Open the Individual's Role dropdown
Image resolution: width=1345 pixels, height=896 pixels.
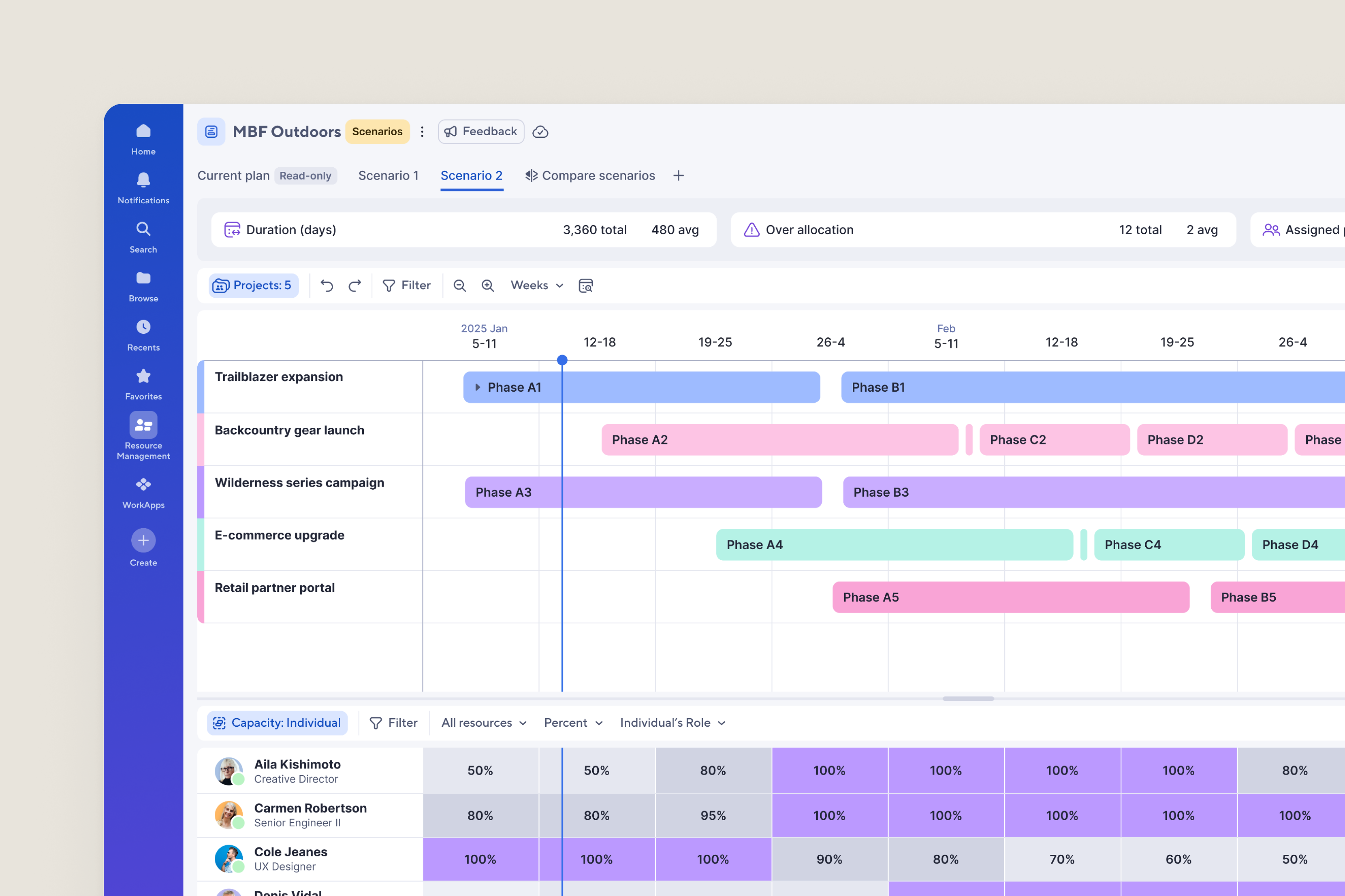pos(672,723)
